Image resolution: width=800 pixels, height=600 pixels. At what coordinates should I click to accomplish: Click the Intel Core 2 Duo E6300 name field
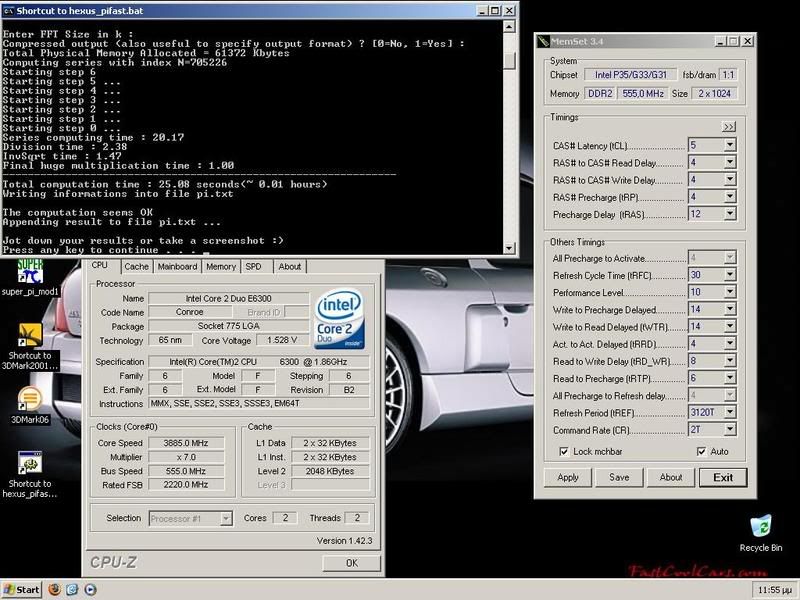[229, 298]
